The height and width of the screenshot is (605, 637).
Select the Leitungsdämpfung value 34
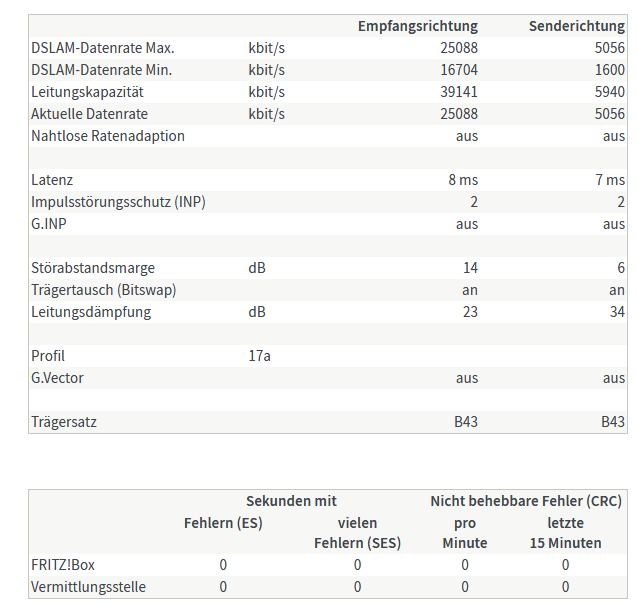[x=617, y=312]
